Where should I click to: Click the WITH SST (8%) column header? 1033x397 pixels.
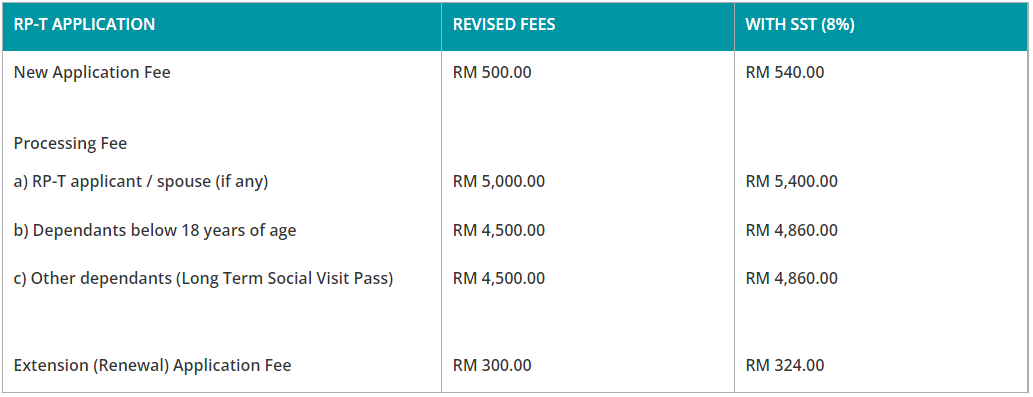(x=800, y=25)
